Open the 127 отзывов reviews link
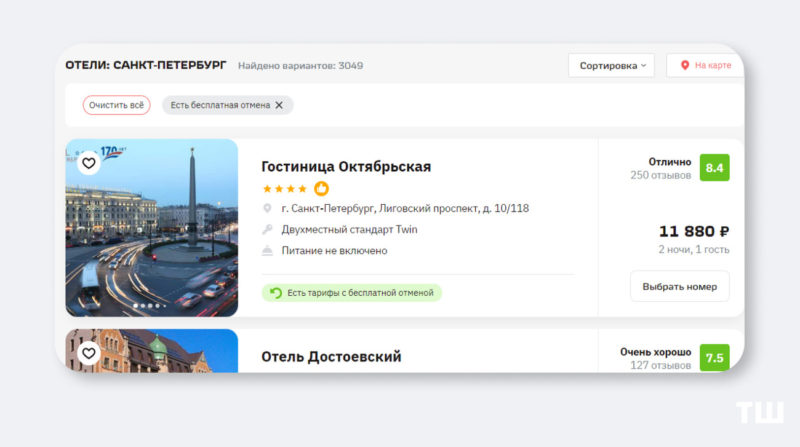 [660, 365]
